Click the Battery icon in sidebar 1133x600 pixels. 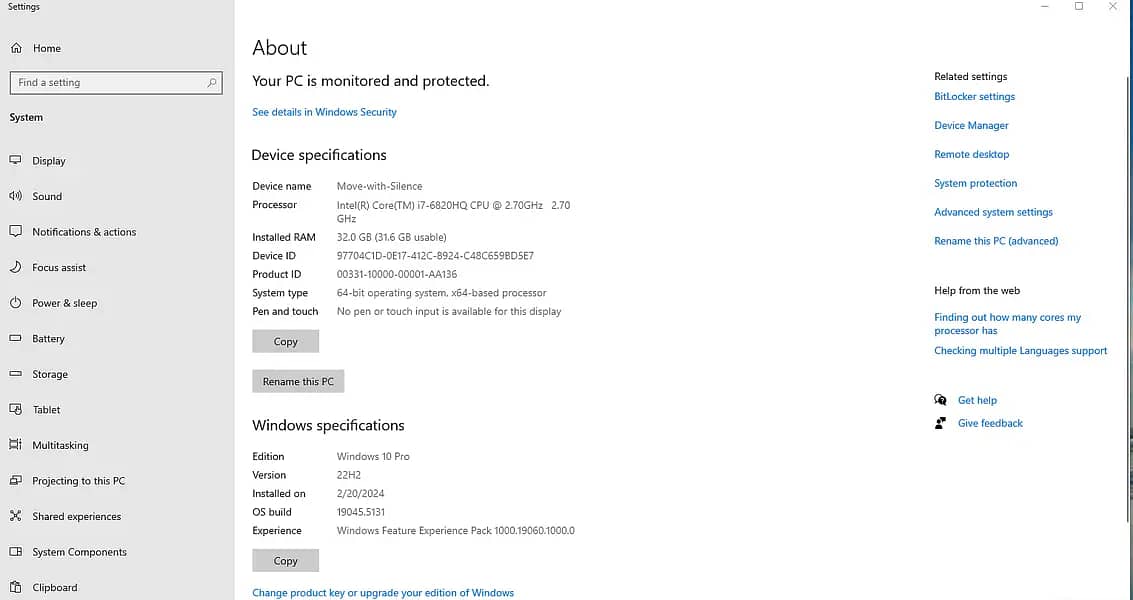(15, 339)
